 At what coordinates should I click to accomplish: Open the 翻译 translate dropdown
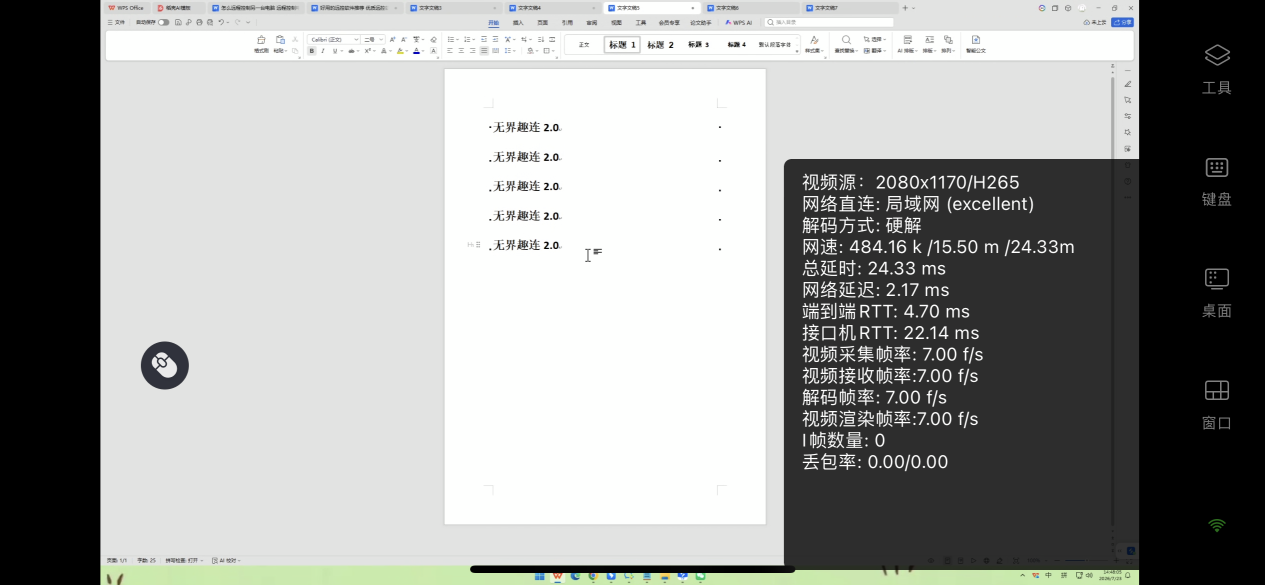pyautogui.click(x=874, y=50)
